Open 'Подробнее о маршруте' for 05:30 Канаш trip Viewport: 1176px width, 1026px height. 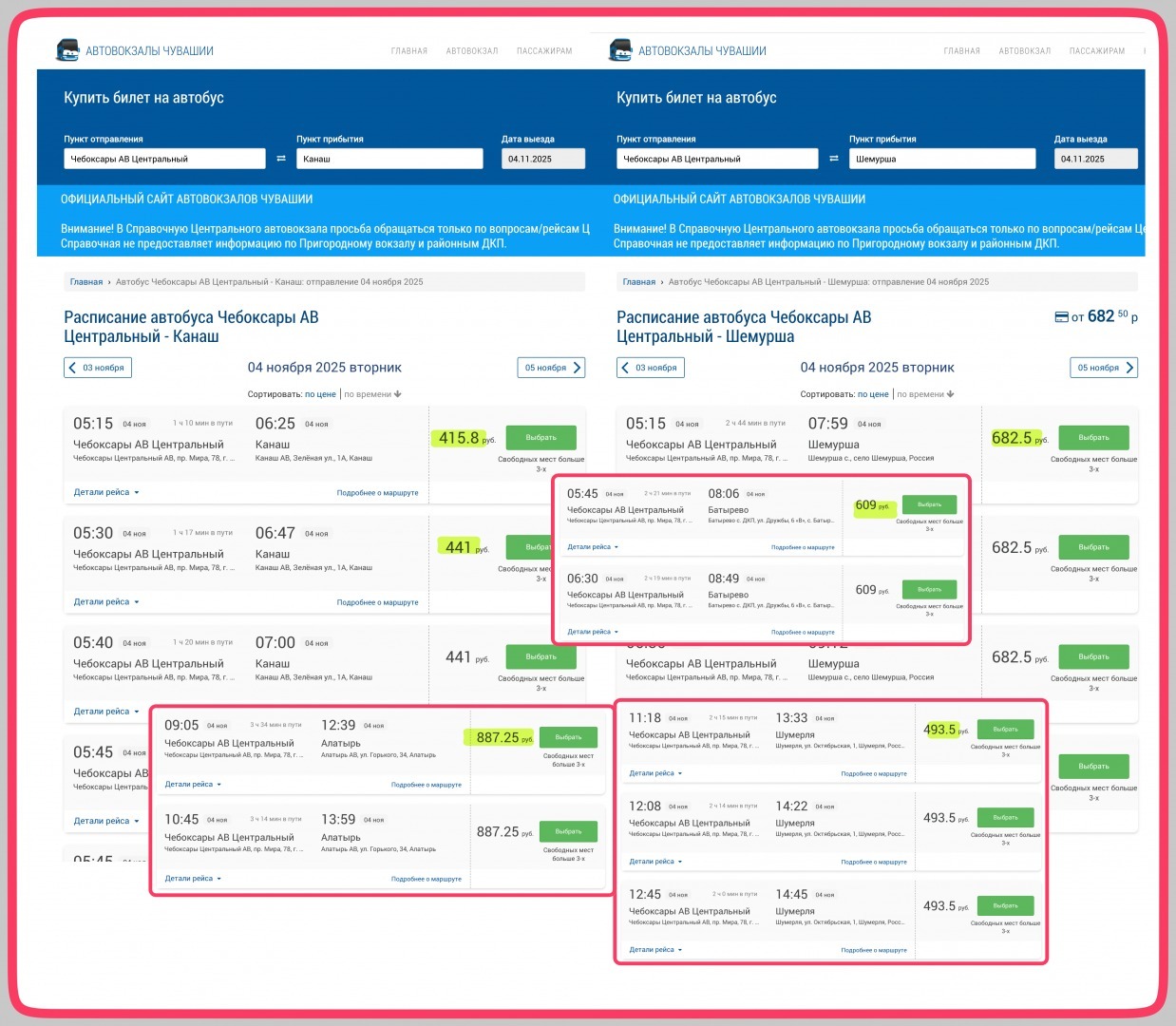tap(377, 602)
